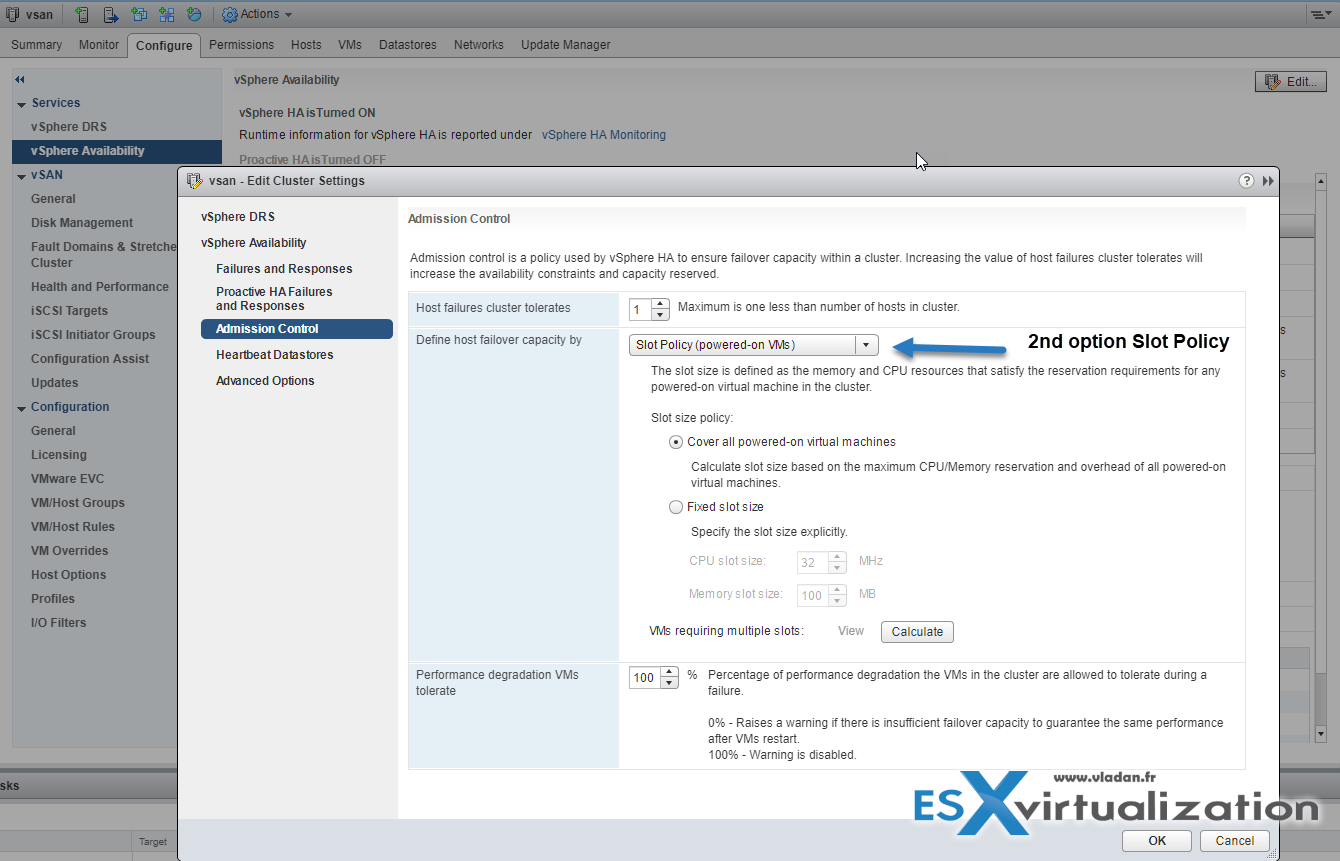
Task: Click the Performance degradation percentage input field
Action: point(645,678)
